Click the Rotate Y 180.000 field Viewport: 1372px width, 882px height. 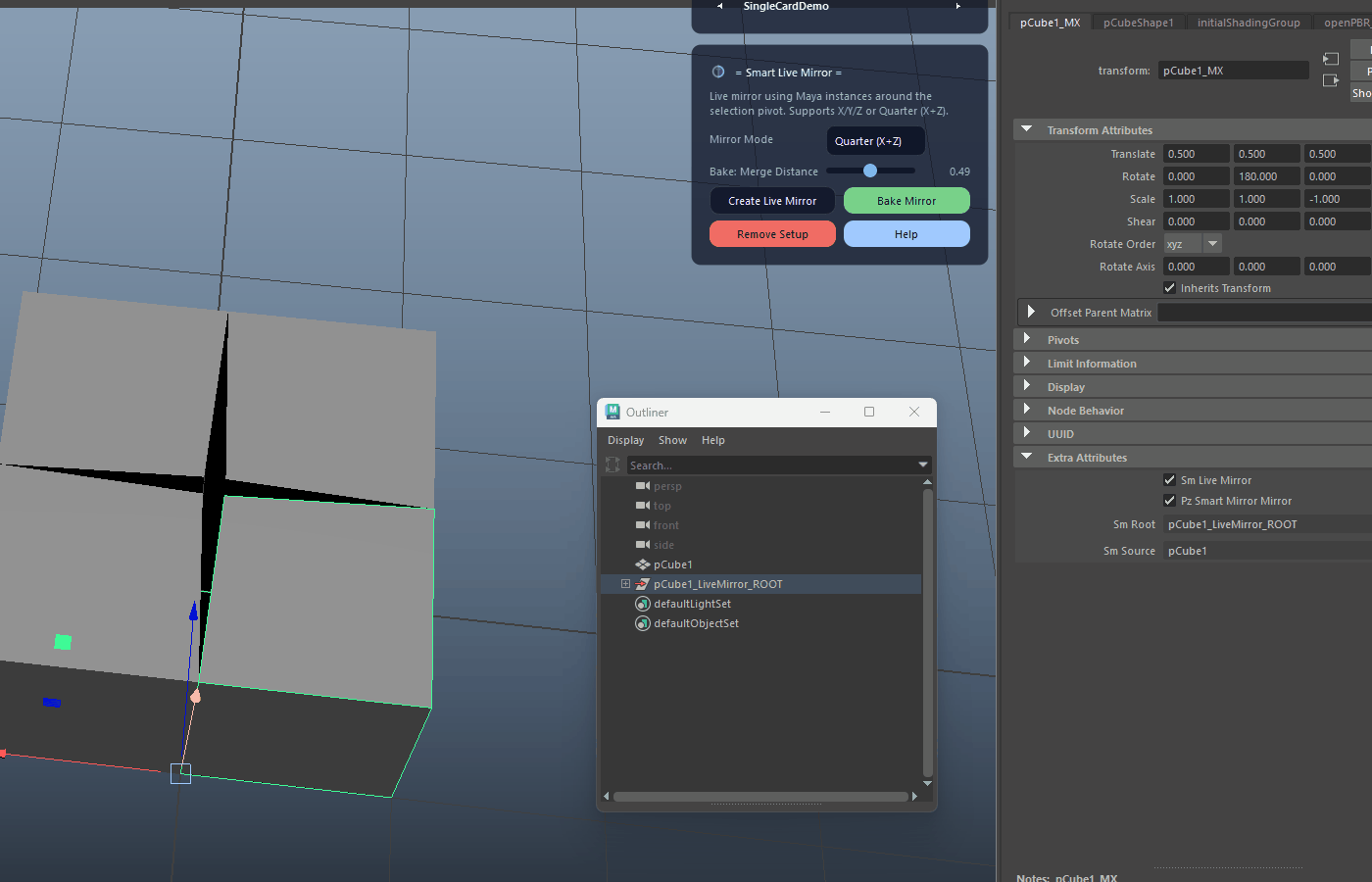(x=1267, y=176)
